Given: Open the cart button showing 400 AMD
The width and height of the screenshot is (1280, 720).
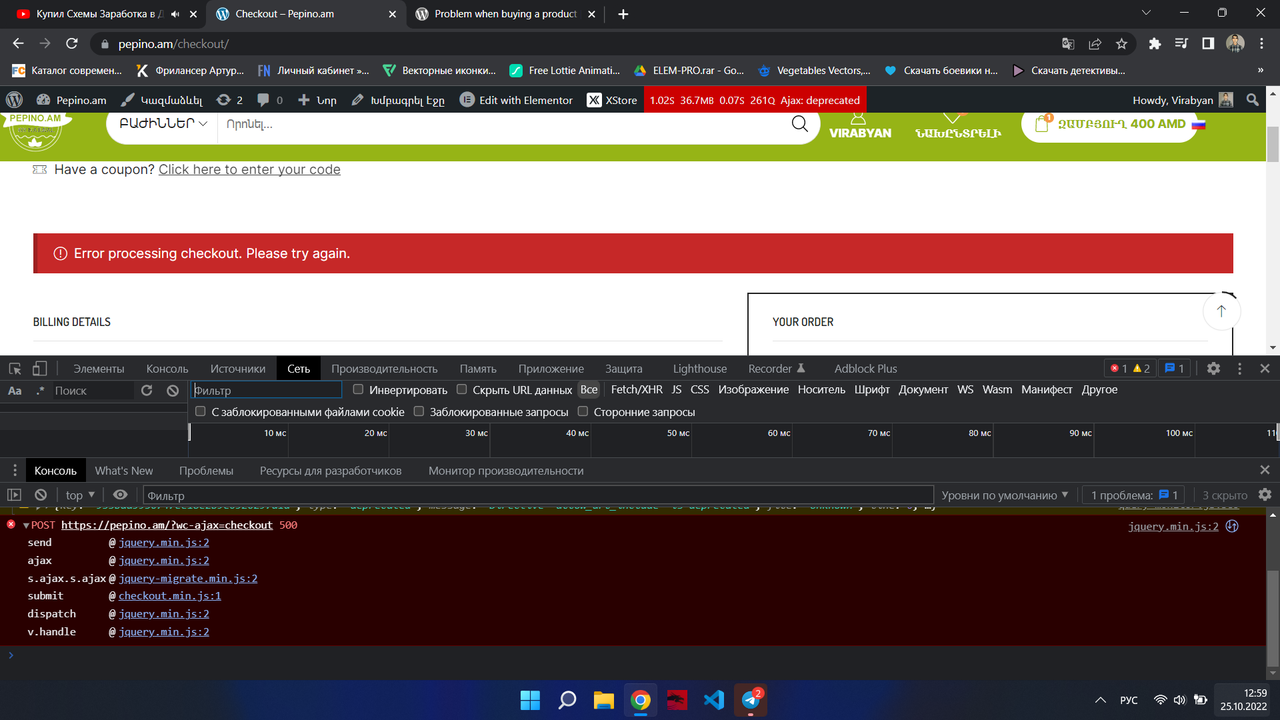Looking at the screenshot, I should coord(1109,124).
